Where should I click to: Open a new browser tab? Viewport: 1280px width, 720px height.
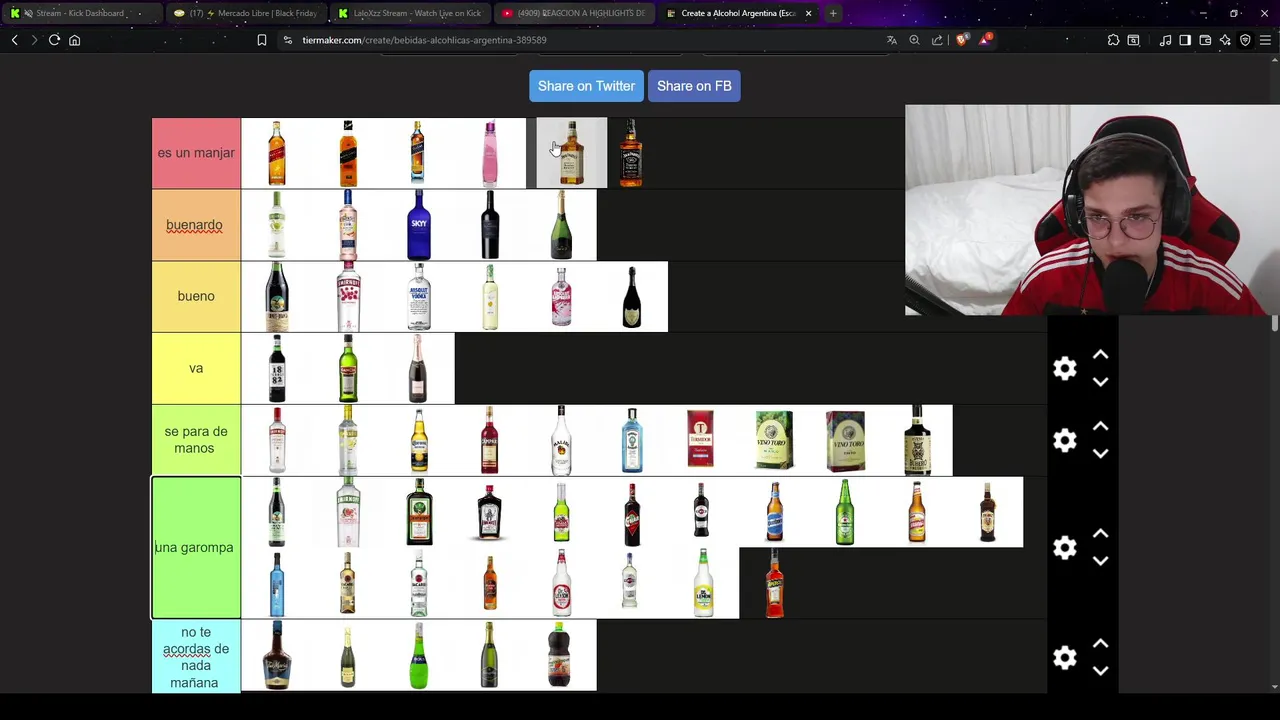(x=833, y=13)
